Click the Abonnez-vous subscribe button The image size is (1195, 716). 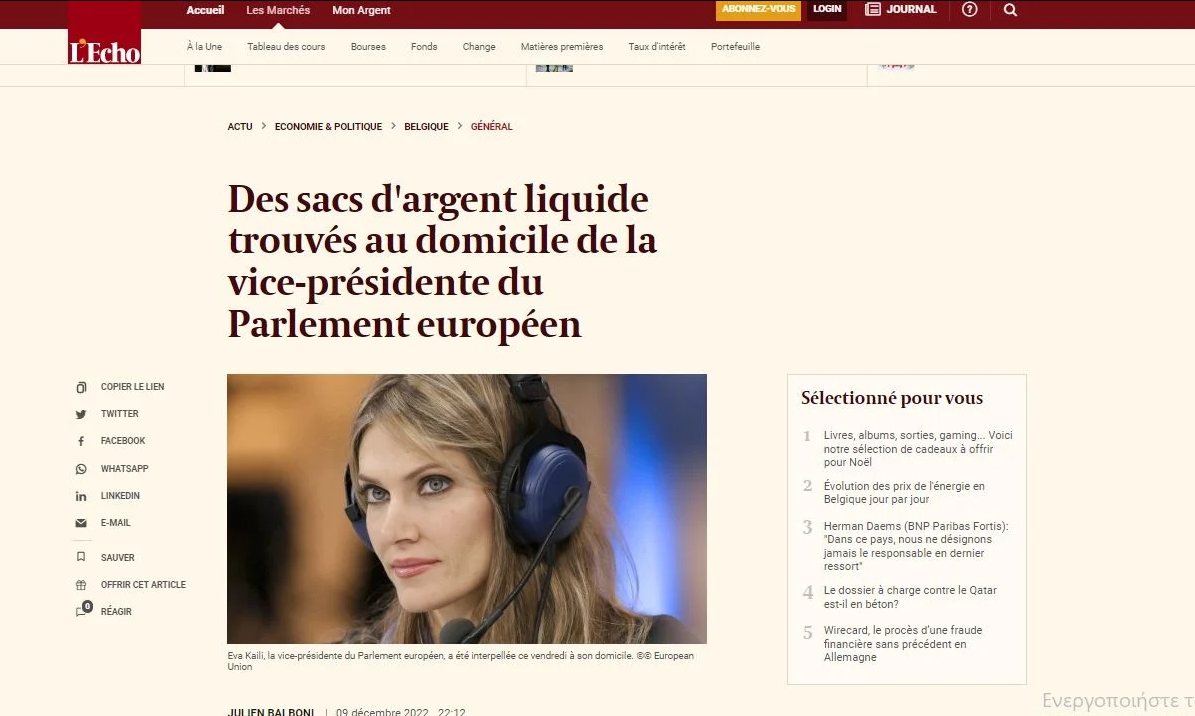coord(758,10)
